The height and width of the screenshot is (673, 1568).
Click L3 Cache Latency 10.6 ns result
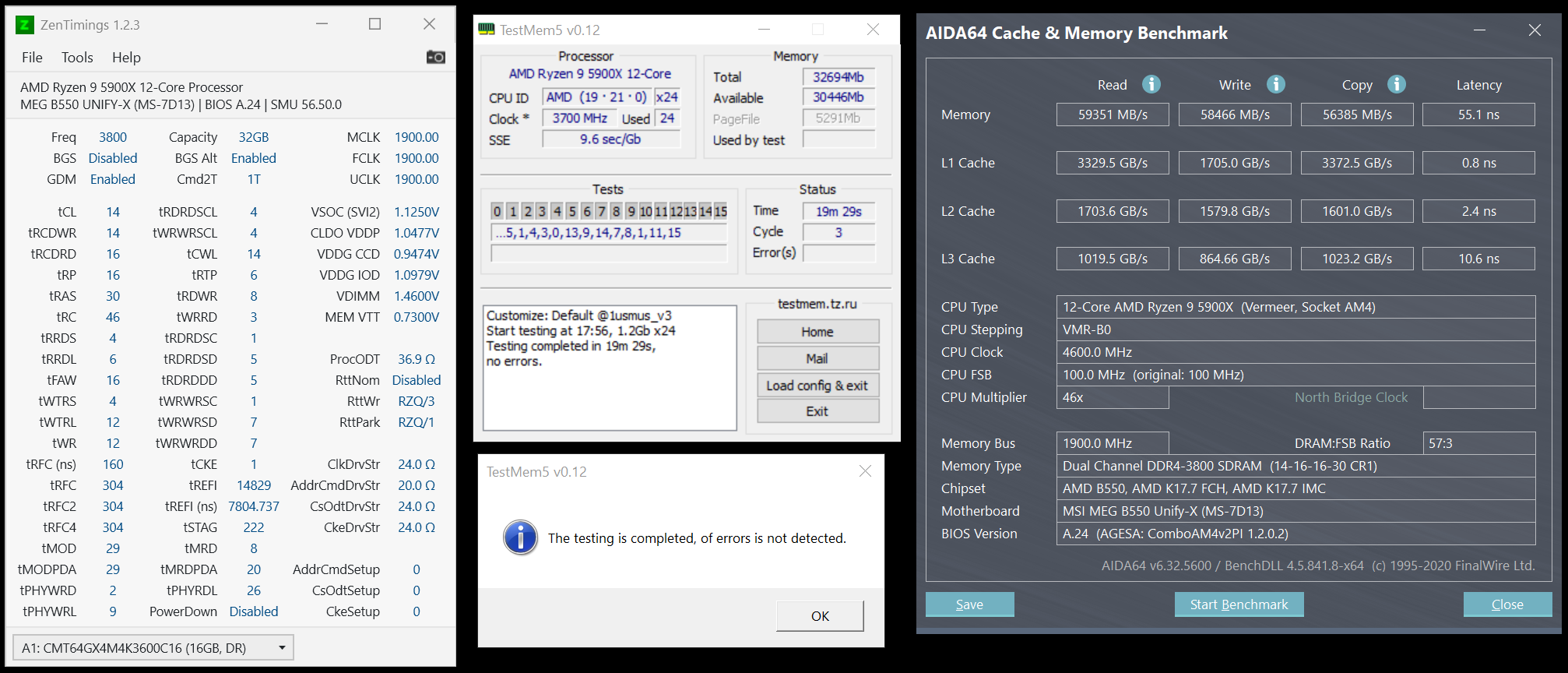click(1478, 259)
